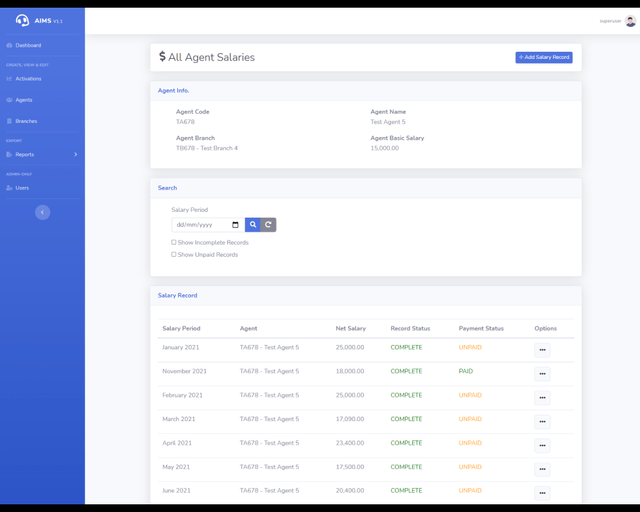Open options for March 2021 salary record
This screenshot has width=640, height=512.
(x=542, y=421)
